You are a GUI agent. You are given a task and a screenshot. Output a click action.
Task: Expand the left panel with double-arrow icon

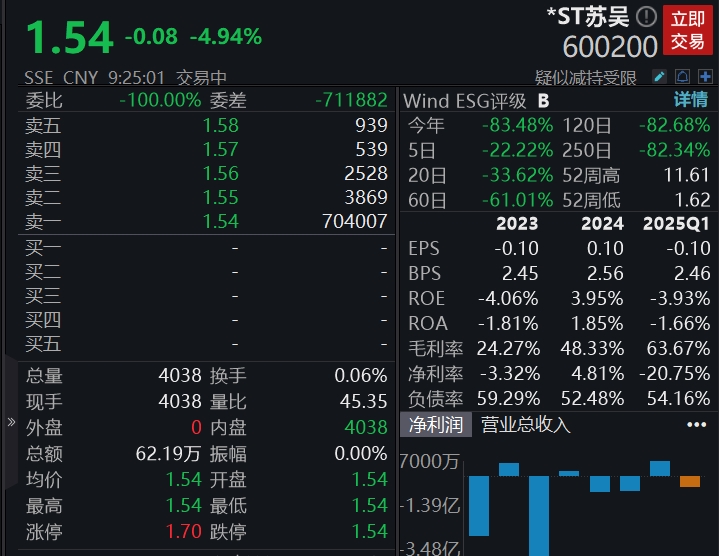click(11, 423)
